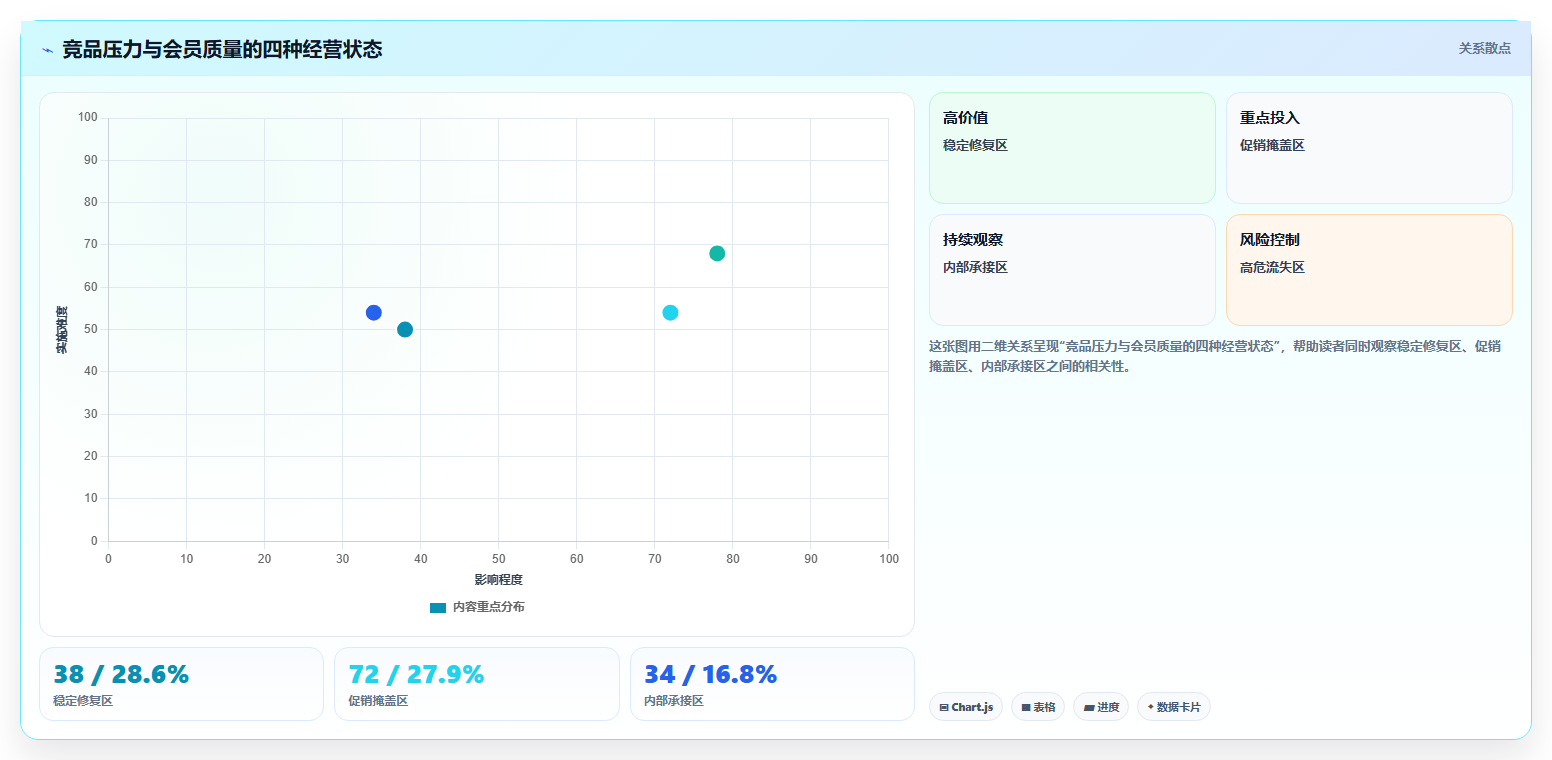Image resolution: width=1552 pixels, height=760 pixels.
Task: Open the 风险控制 高危流失区 quadrant card
Action: pos(1369,270)
